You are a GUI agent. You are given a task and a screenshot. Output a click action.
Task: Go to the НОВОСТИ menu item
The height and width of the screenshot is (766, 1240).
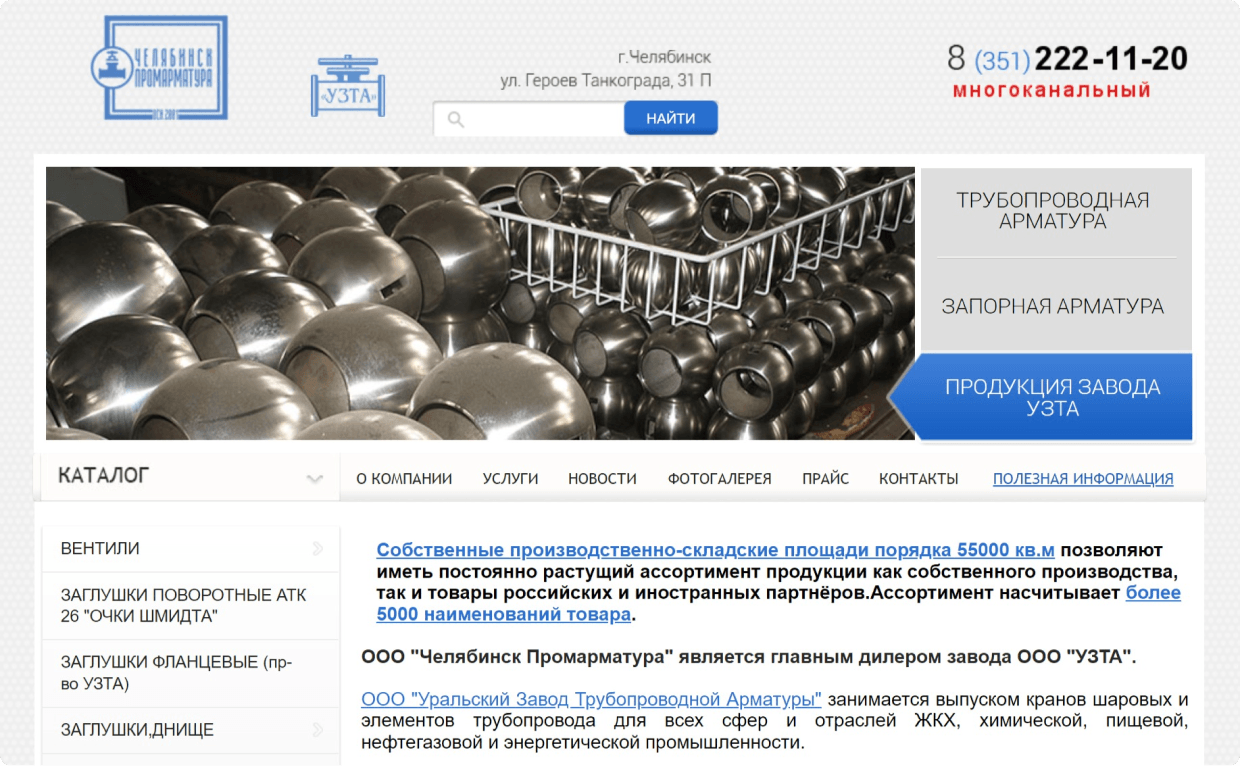(x=602, y=479)
